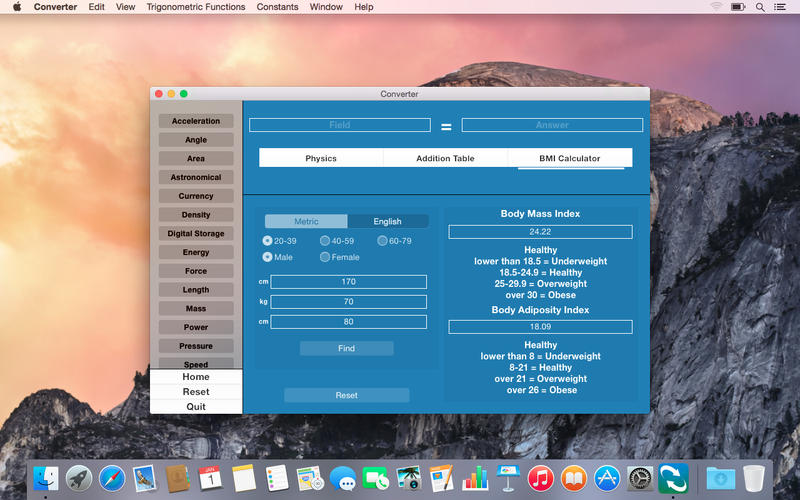Open Finder from the Dock
The width and height of the screenshot is (800, 500).
point(46,479)
